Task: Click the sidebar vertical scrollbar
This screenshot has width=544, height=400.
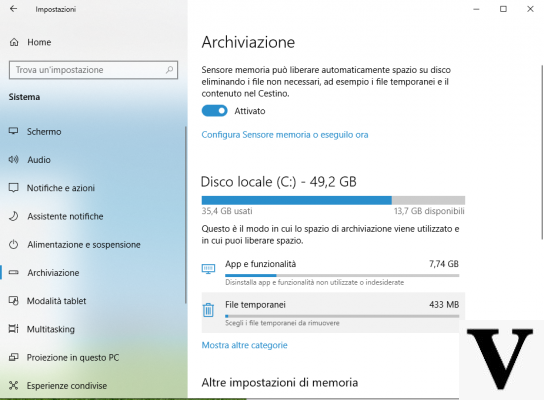Action: [x=186, y=215]
